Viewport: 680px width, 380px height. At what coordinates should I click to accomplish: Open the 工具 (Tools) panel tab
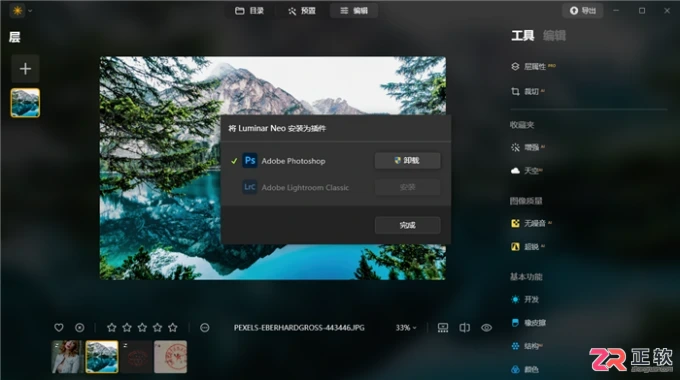click(523, 36)
